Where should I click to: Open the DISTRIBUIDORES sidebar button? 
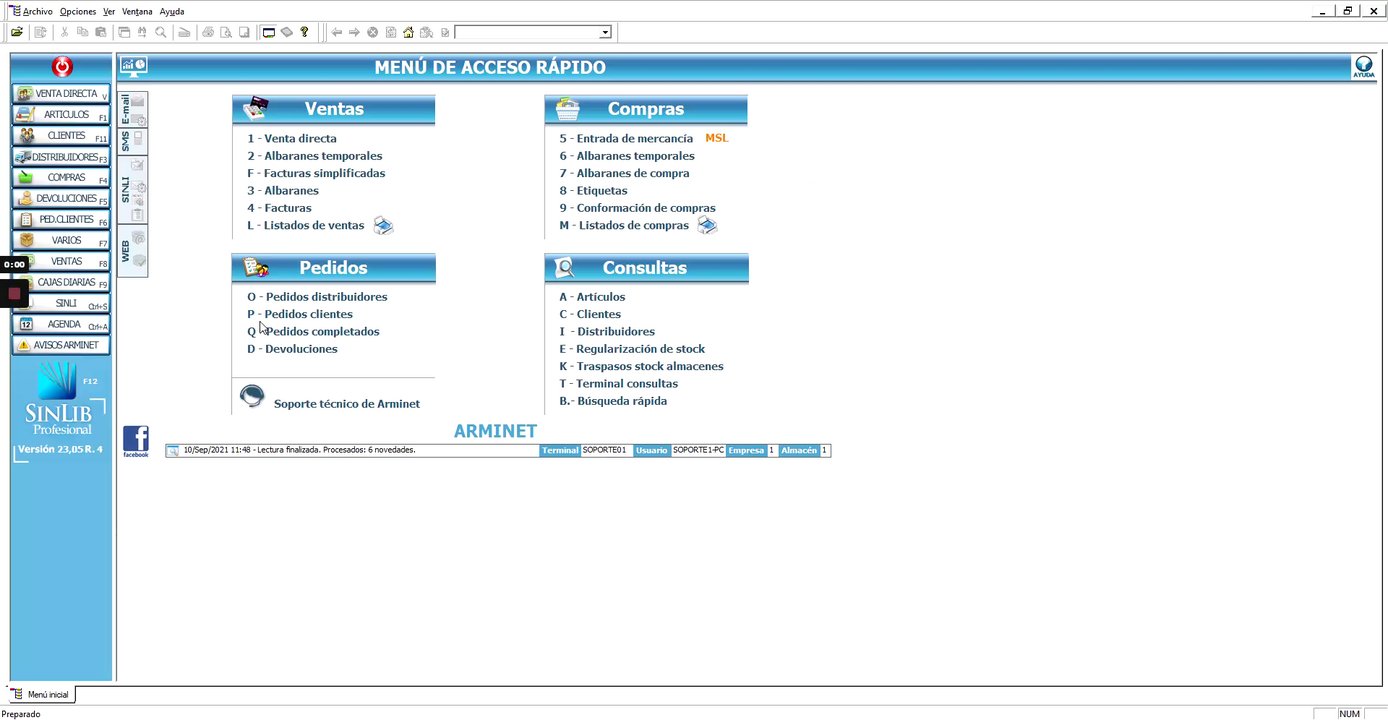coord(62,157)
